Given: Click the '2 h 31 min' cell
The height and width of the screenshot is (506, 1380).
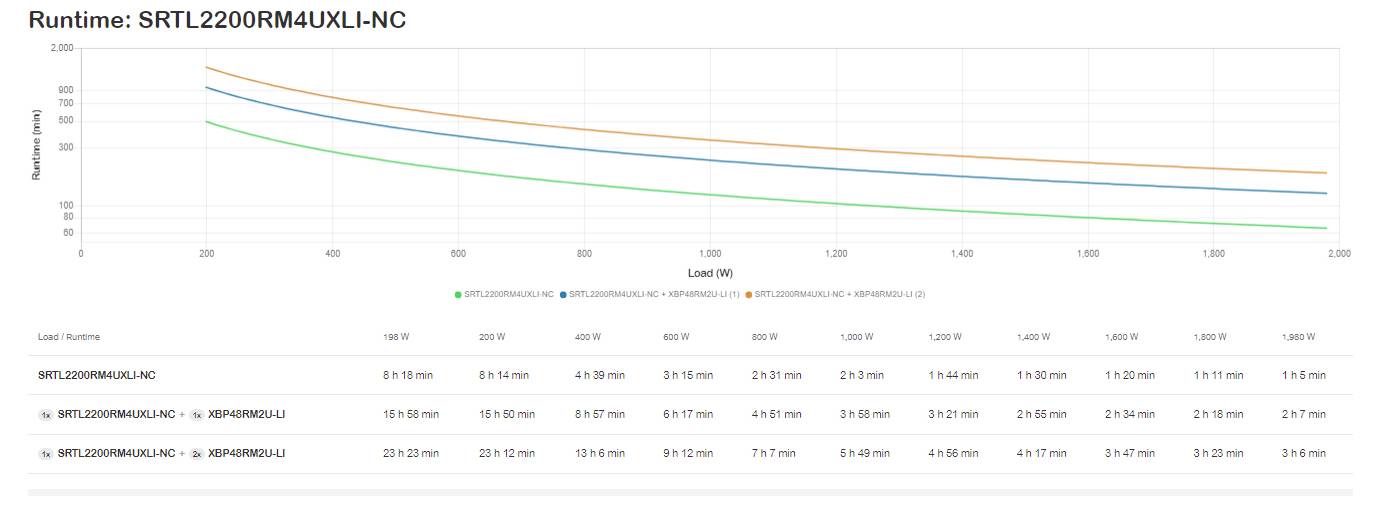Looking at the screenshot, I should 777,375.
